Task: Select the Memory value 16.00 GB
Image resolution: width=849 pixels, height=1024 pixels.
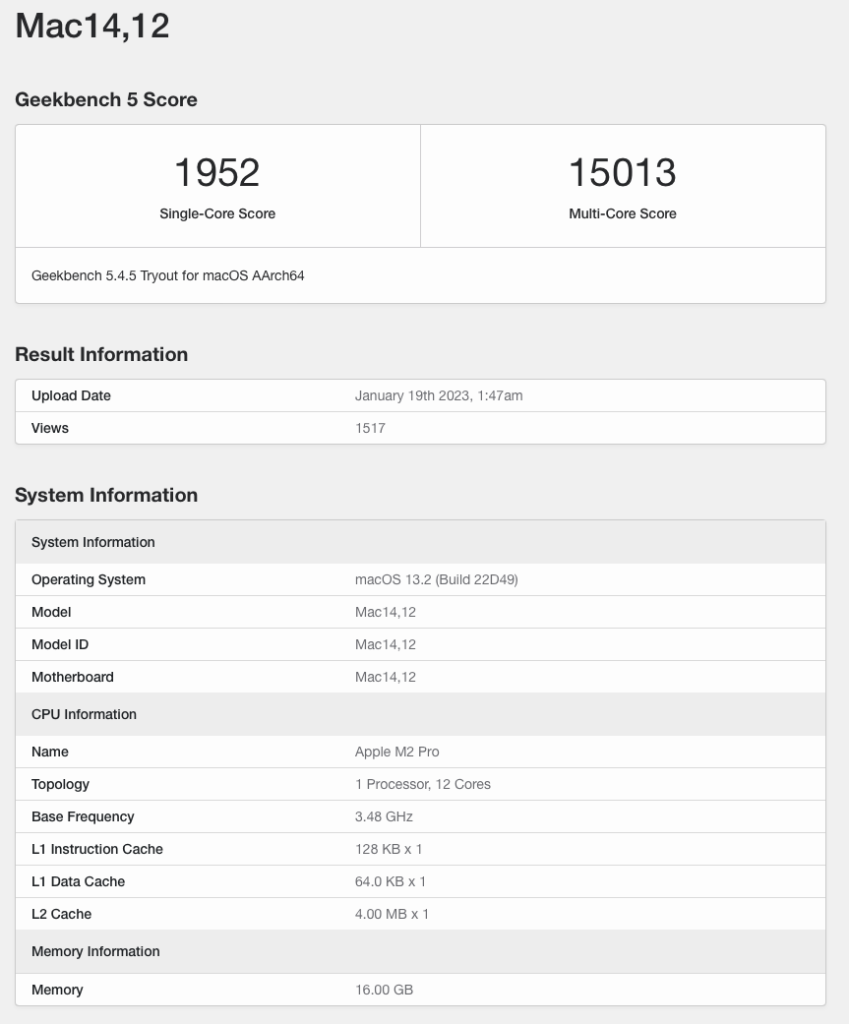Action: tap(382, 989)
